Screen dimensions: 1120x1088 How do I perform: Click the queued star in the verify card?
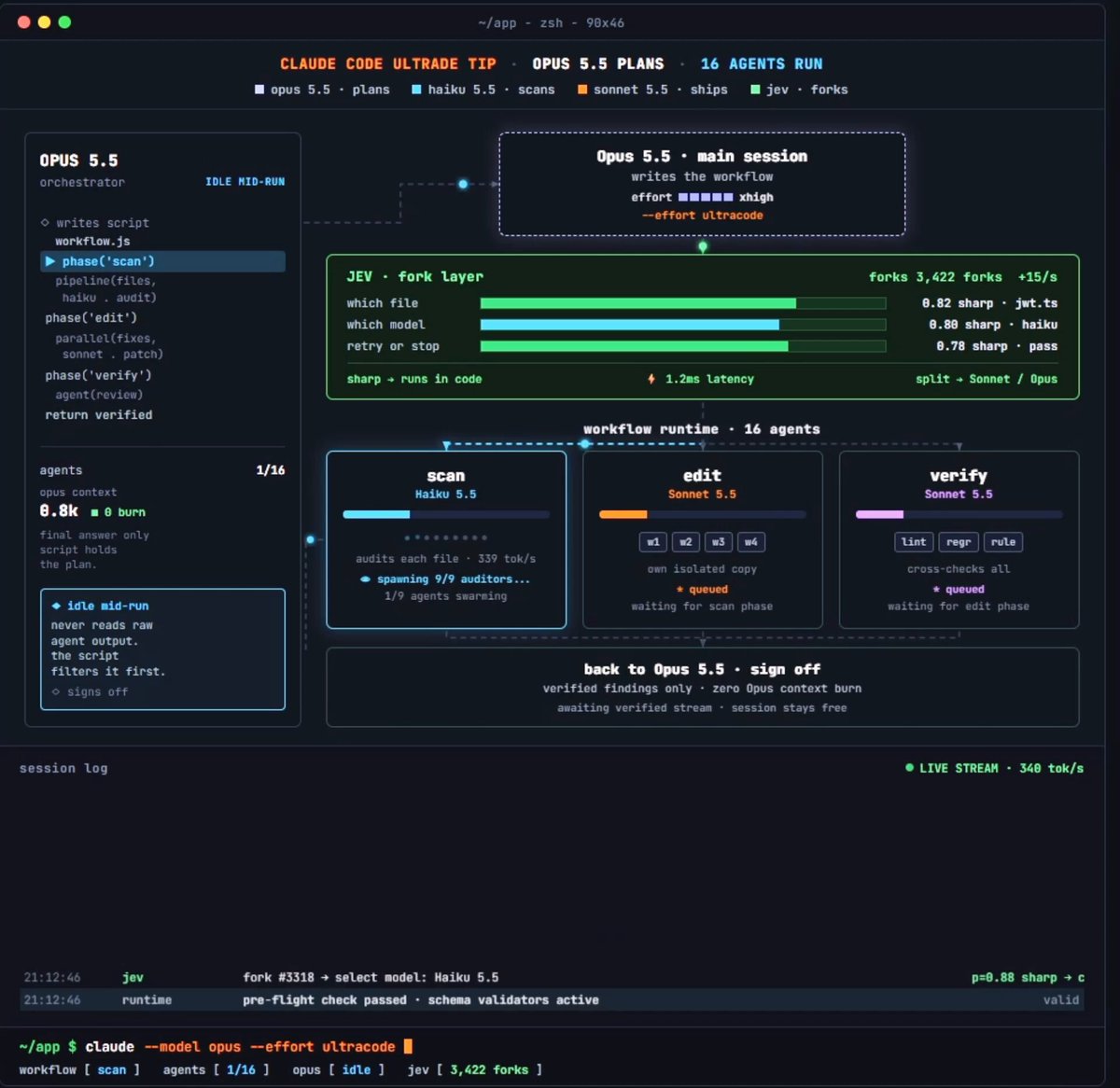(936, 590)
